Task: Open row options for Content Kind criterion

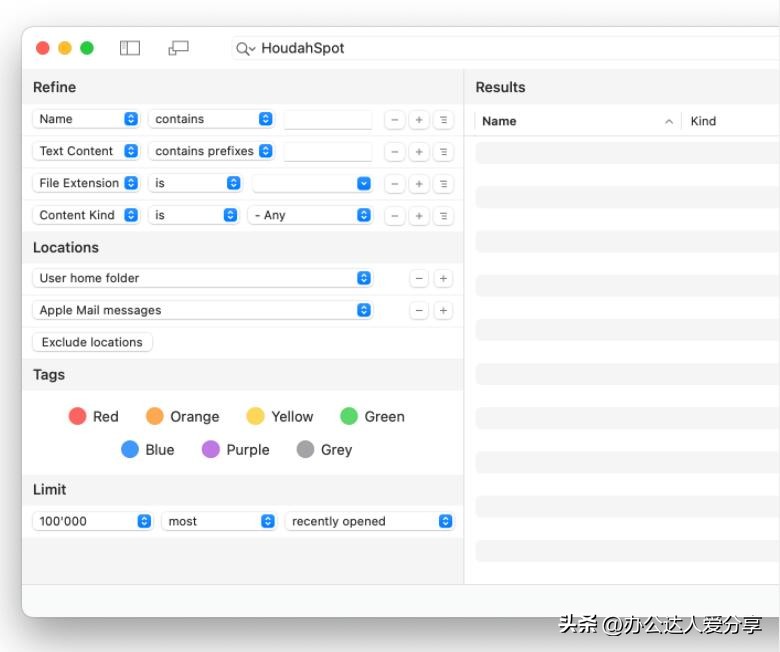Action: (x=443, y=216)
